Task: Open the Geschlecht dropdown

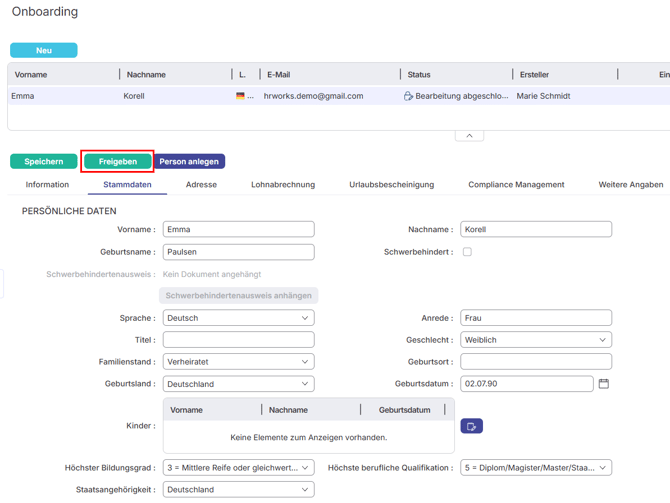Action: pyautogui.click(x=536, y=340)
